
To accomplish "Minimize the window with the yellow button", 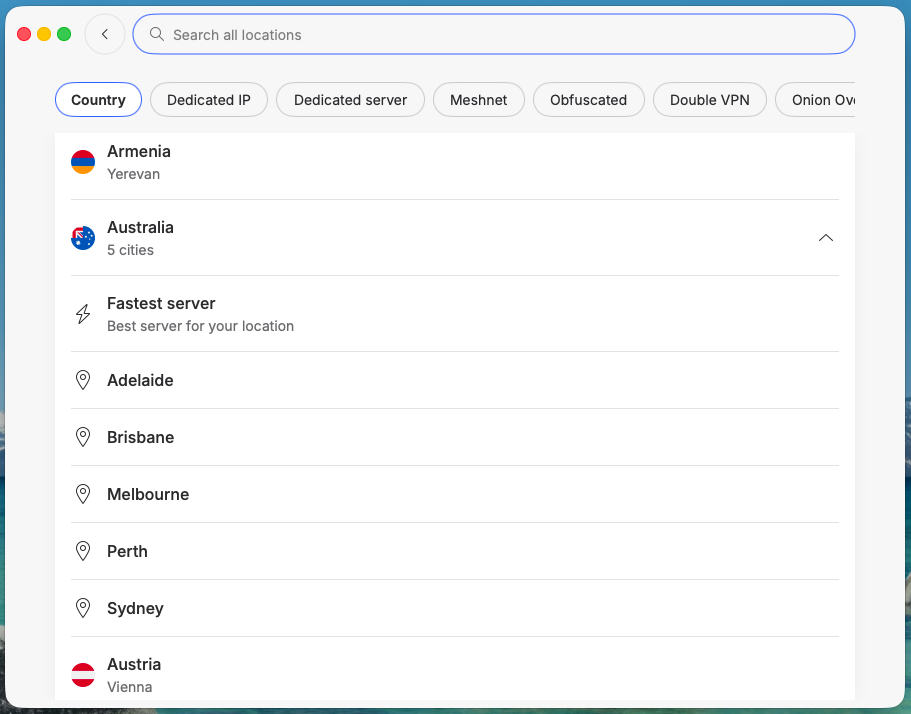I will (44, 34).
